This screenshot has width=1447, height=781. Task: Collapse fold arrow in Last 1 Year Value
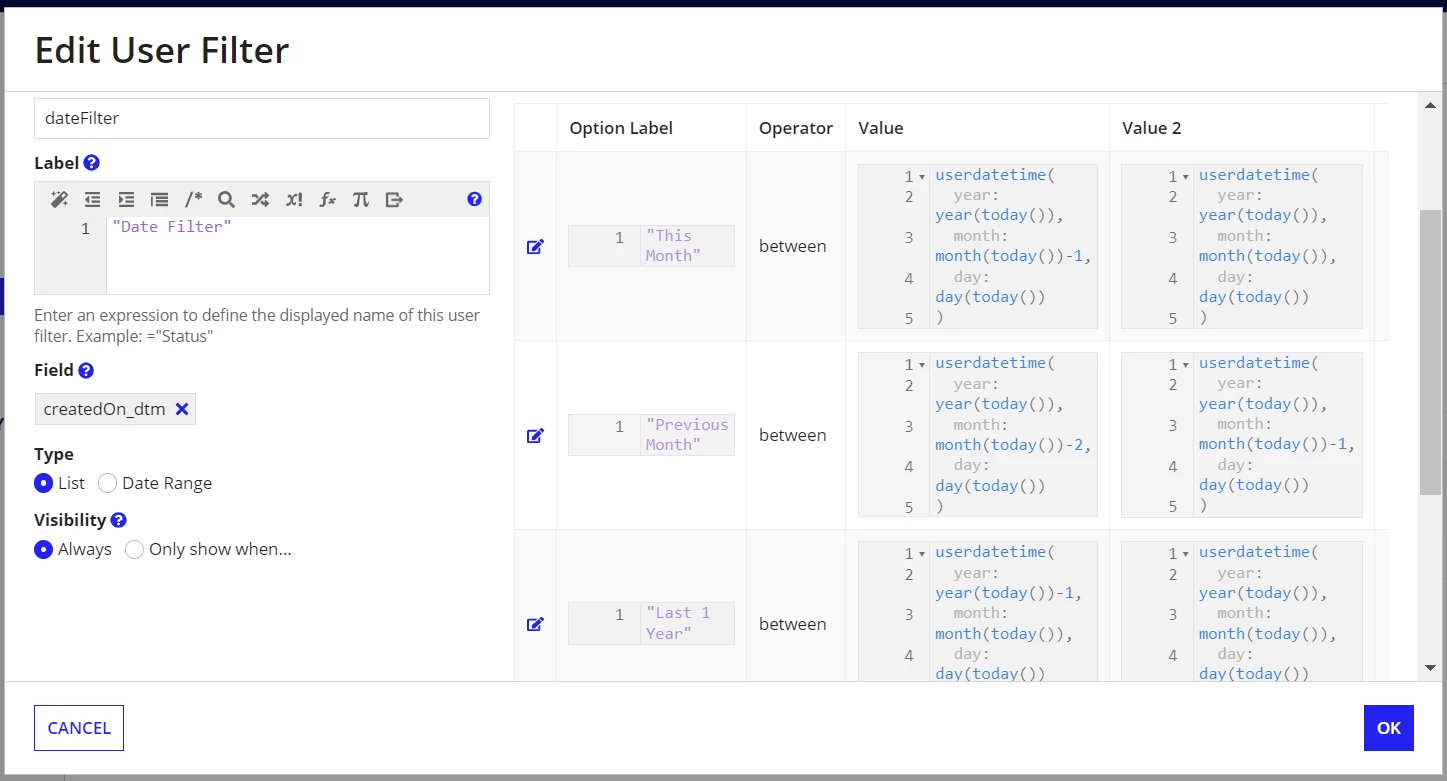coord(922,554)
